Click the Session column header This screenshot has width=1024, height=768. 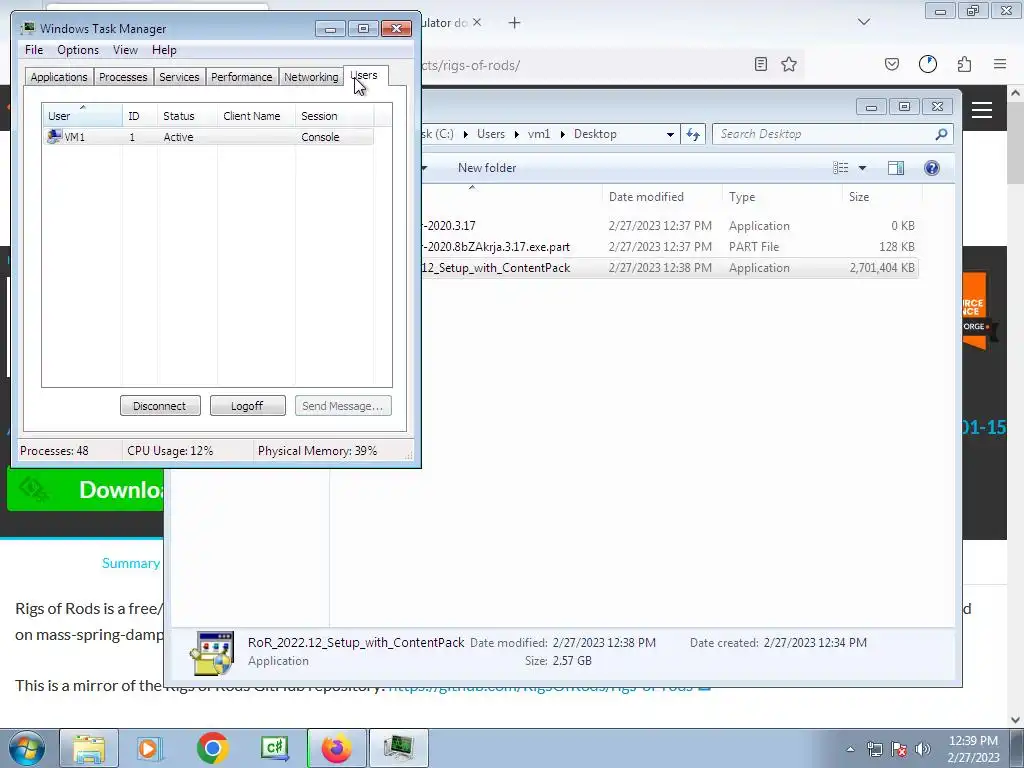[x=334, y=116]
